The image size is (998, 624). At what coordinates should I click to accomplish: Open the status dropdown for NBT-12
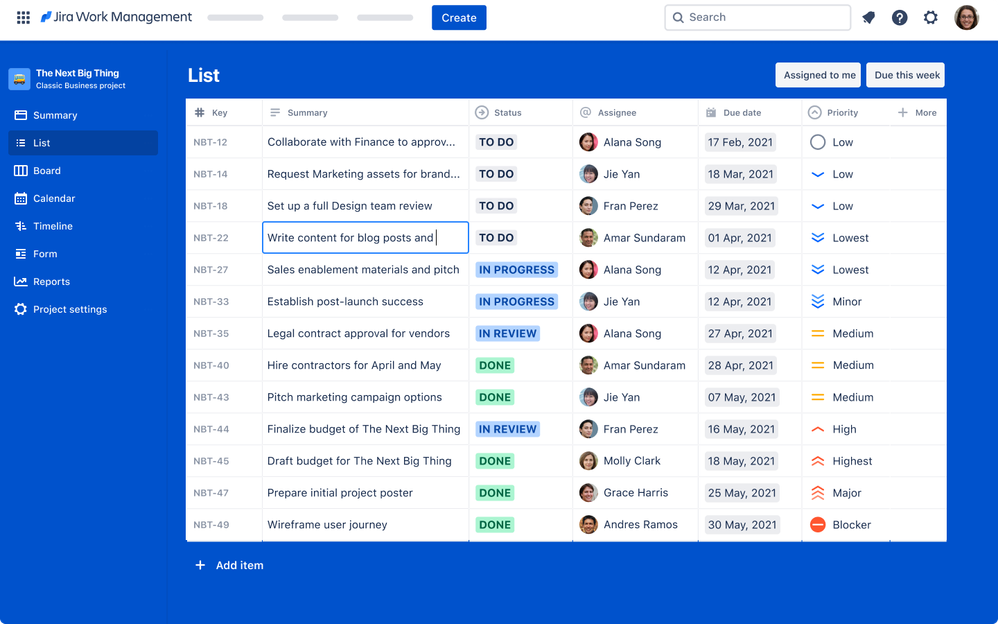[x=494, y=142]
